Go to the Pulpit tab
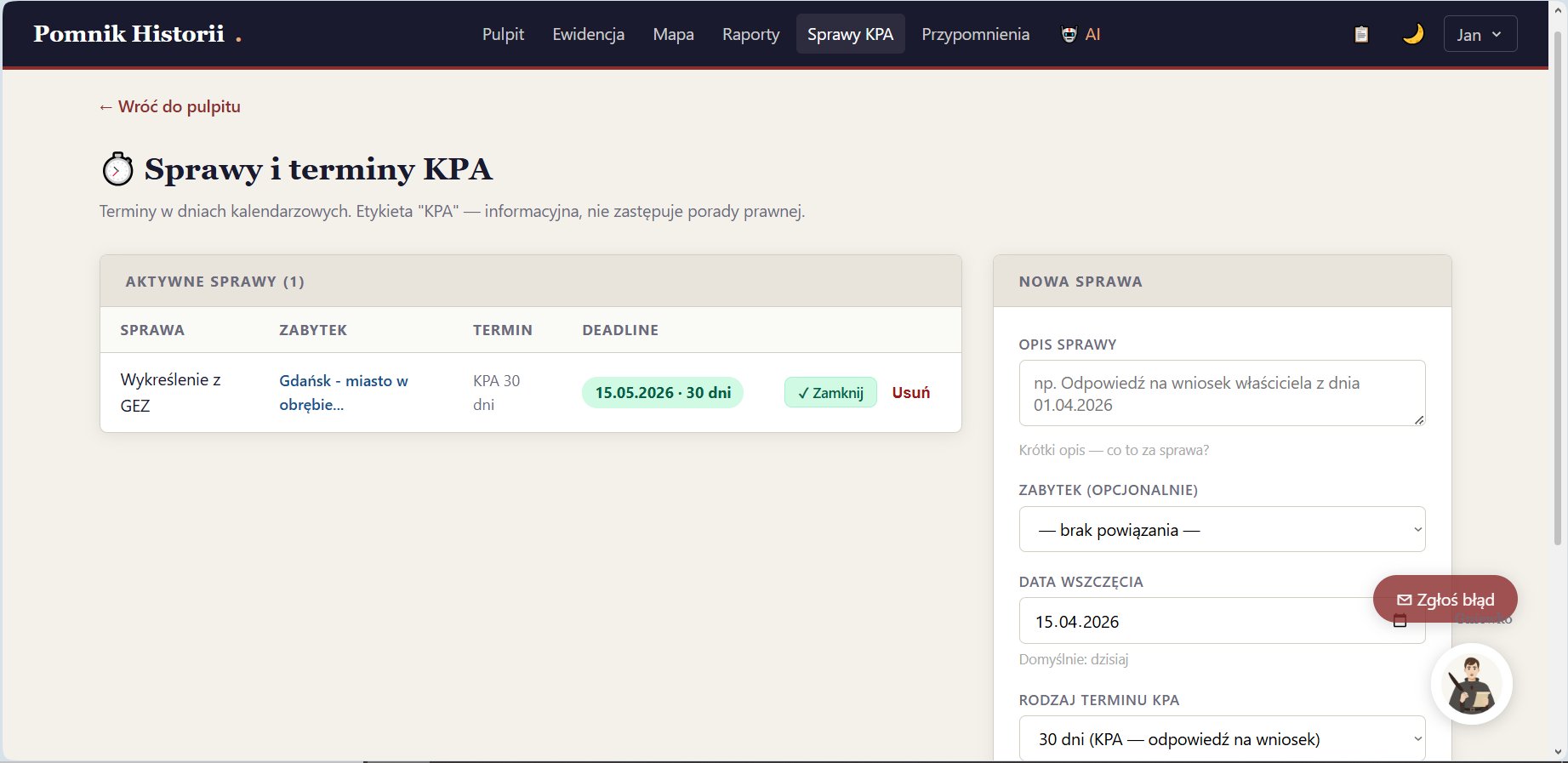1568x763 pixels. (x=503, y=34)
